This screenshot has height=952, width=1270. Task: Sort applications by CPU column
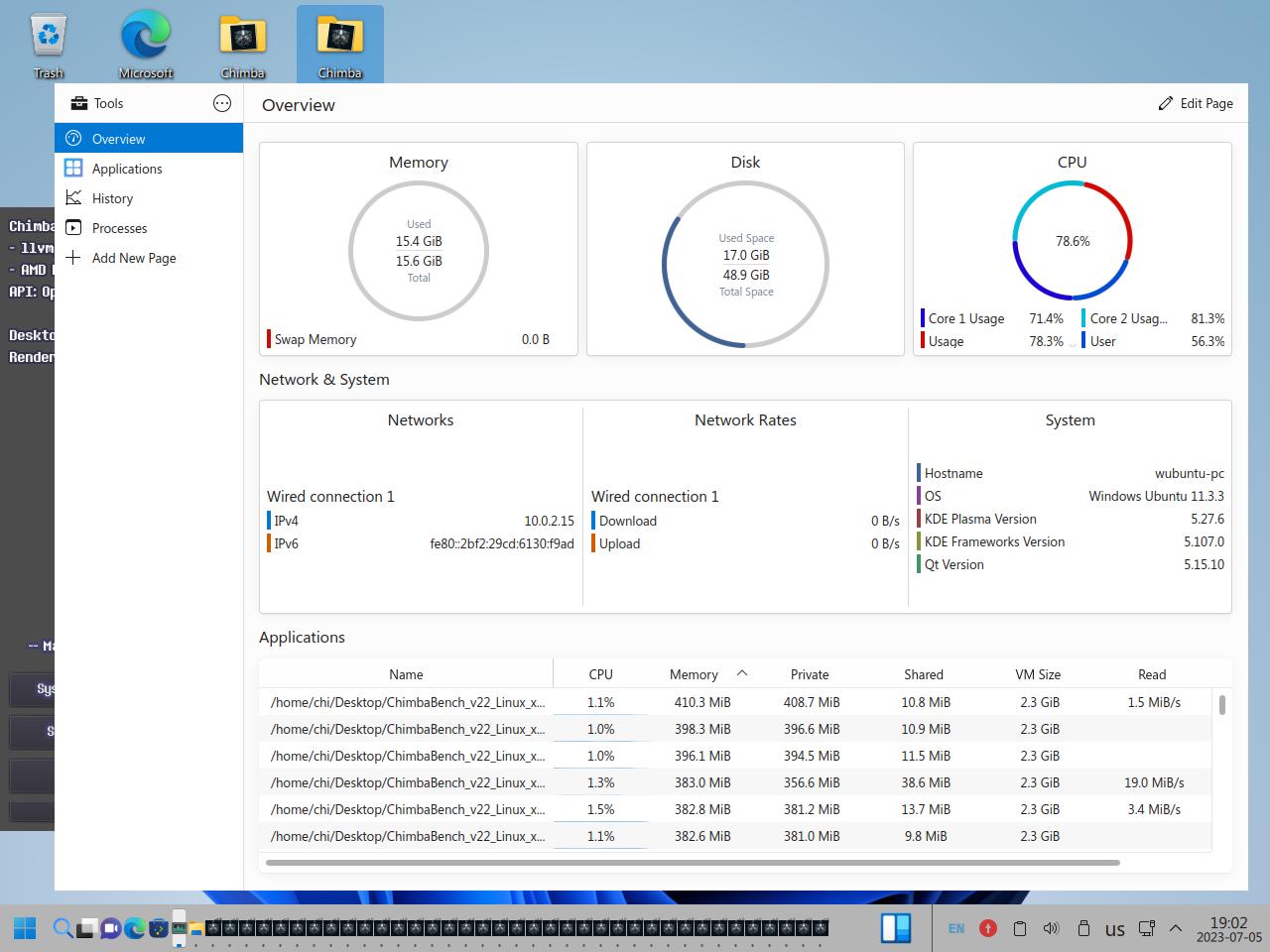click(600, 674)
